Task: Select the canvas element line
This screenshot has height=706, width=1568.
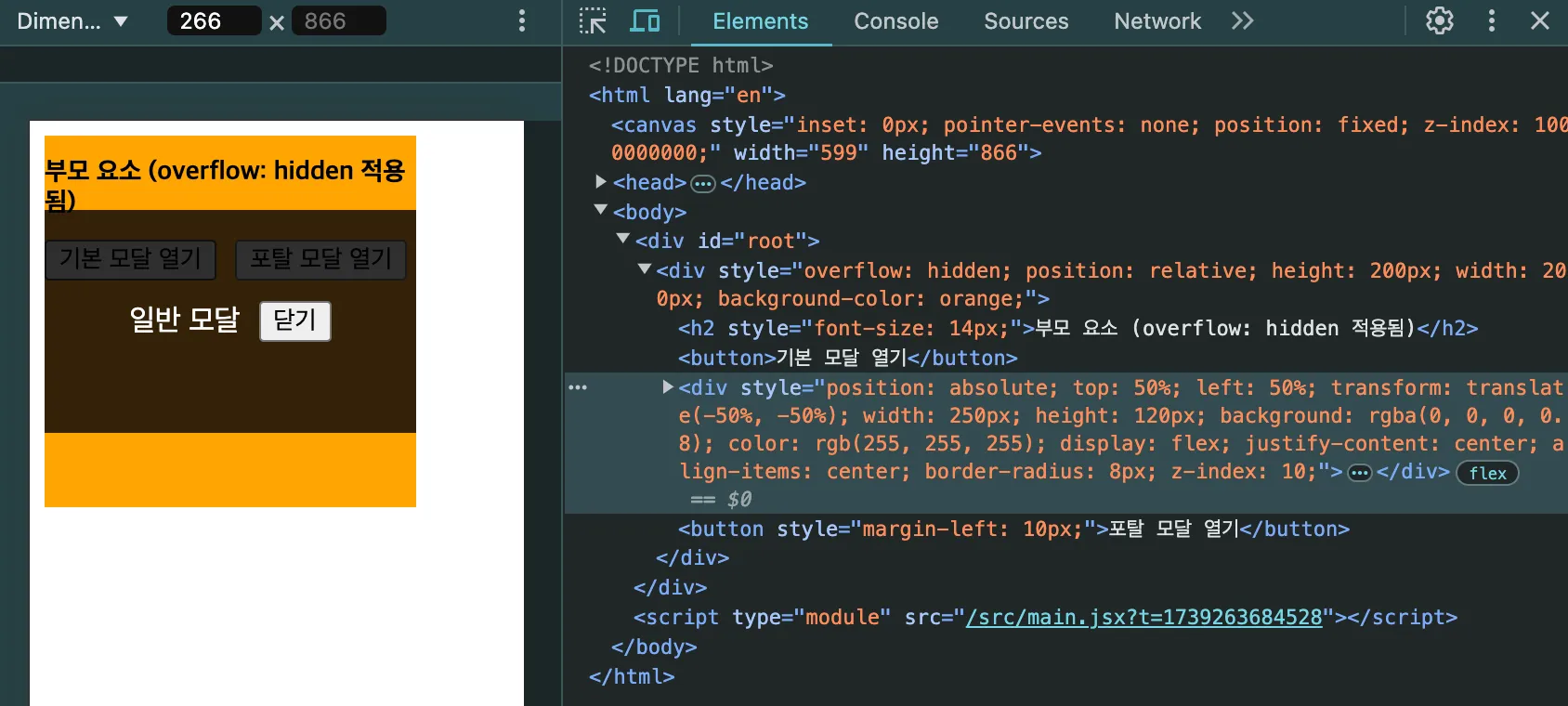Action: (x=1088, y=138)
